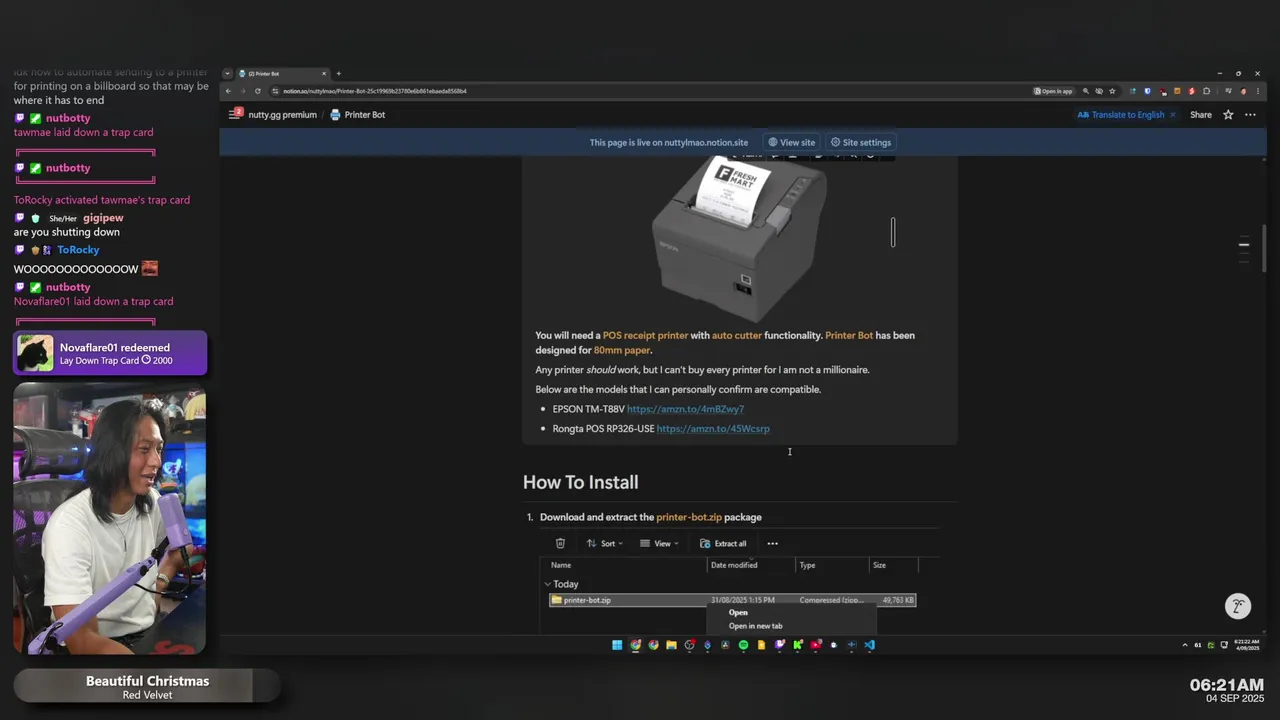Open Site settings

(x=860, y=142)
